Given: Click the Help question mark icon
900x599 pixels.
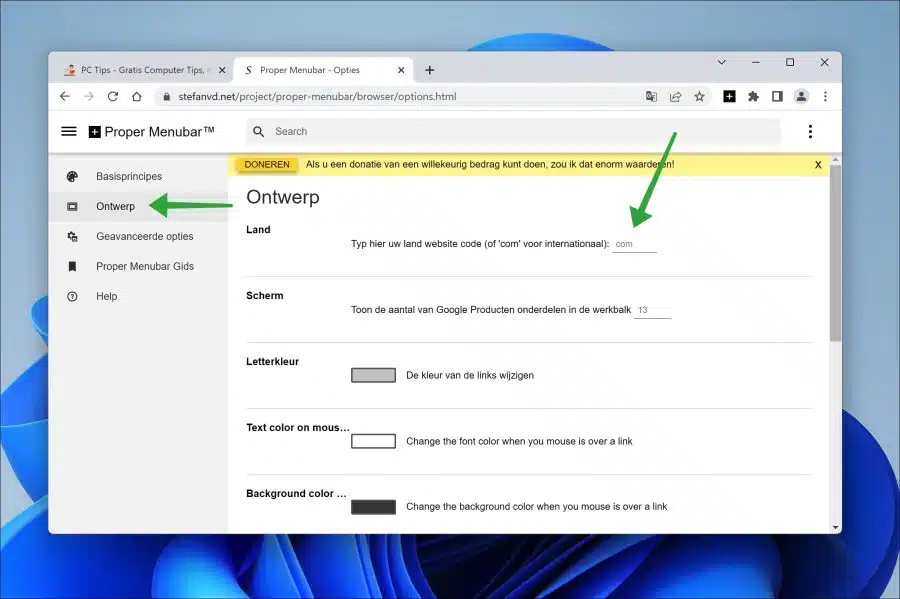Looking at the screenshot, I should (72, 297).
